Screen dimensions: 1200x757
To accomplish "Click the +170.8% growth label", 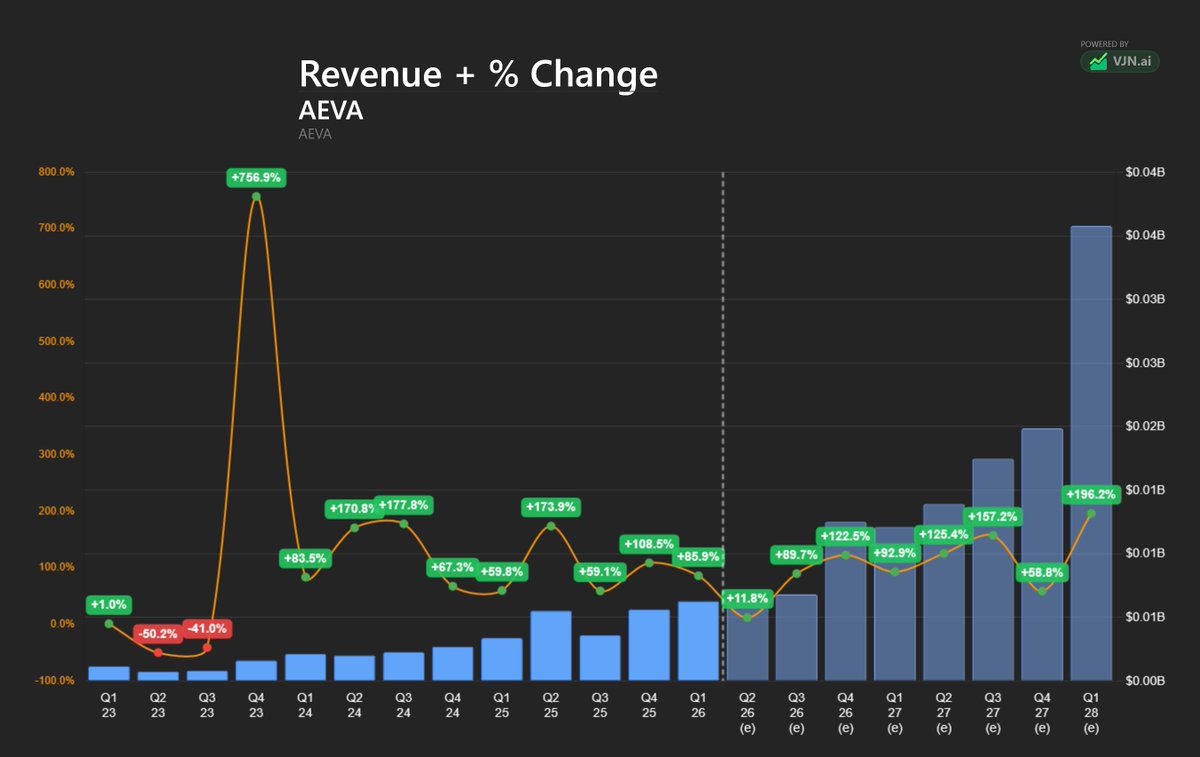I will tap(350, 509).
